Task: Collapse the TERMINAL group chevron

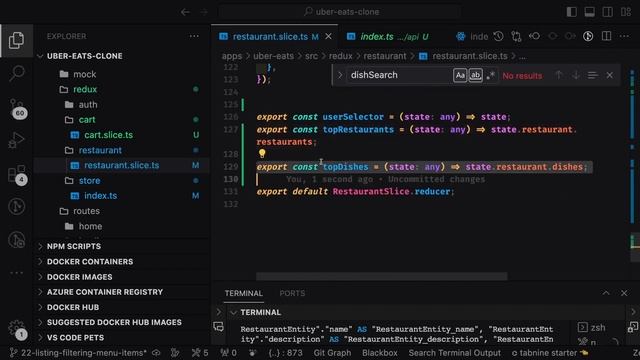Action: 233,312
